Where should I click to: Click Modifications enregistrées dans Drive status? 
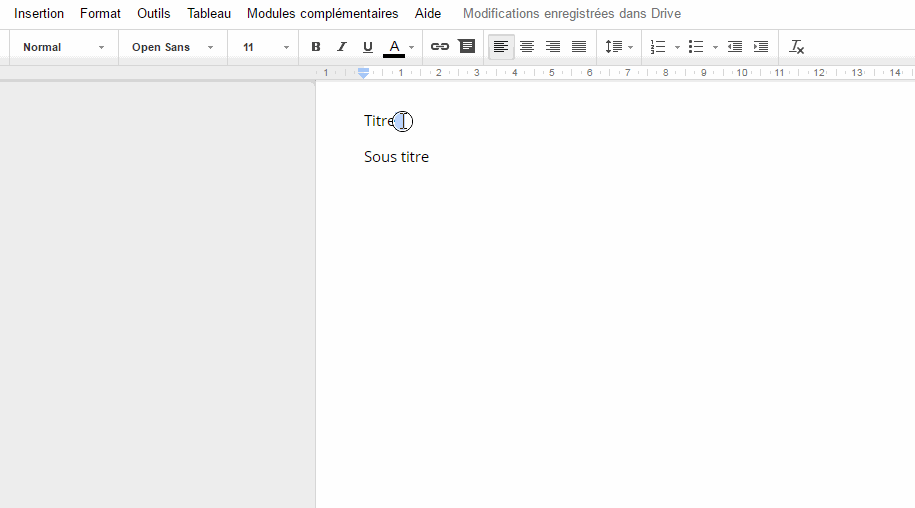(x=572, y=13)
